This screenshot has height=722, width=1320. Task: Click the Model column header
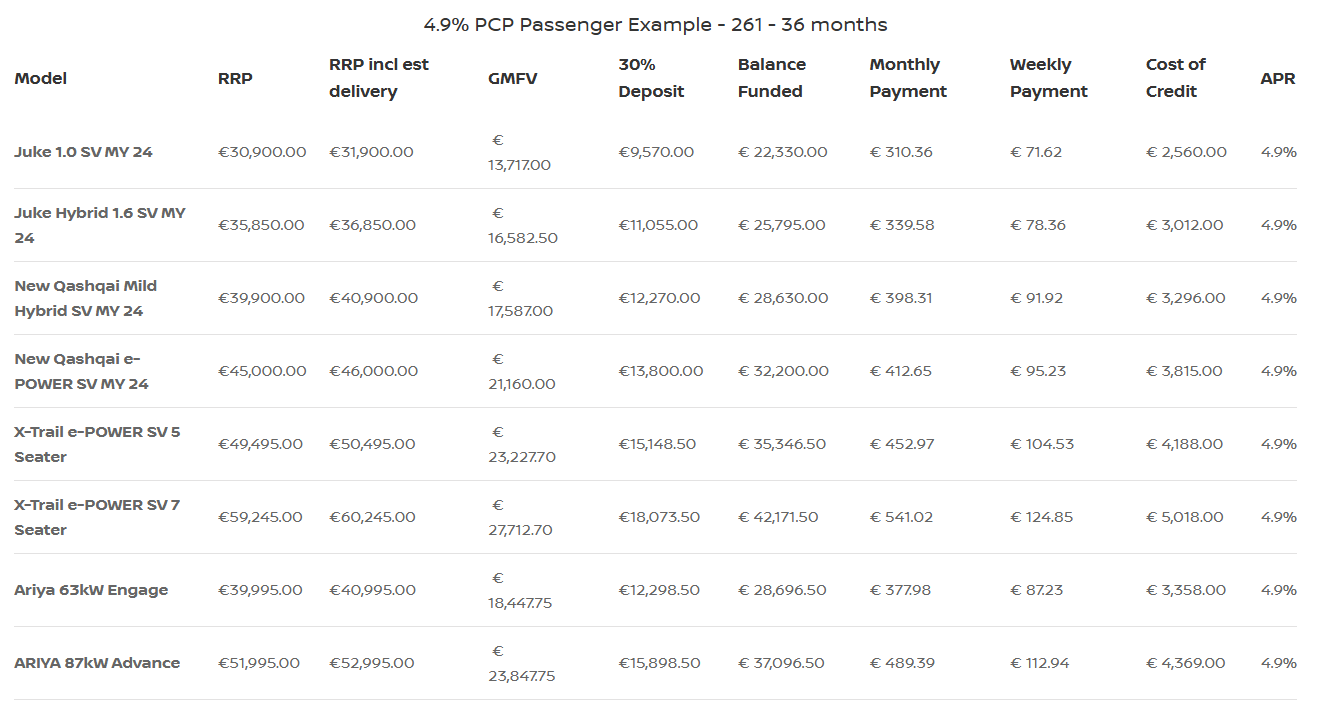pos(41,78)
